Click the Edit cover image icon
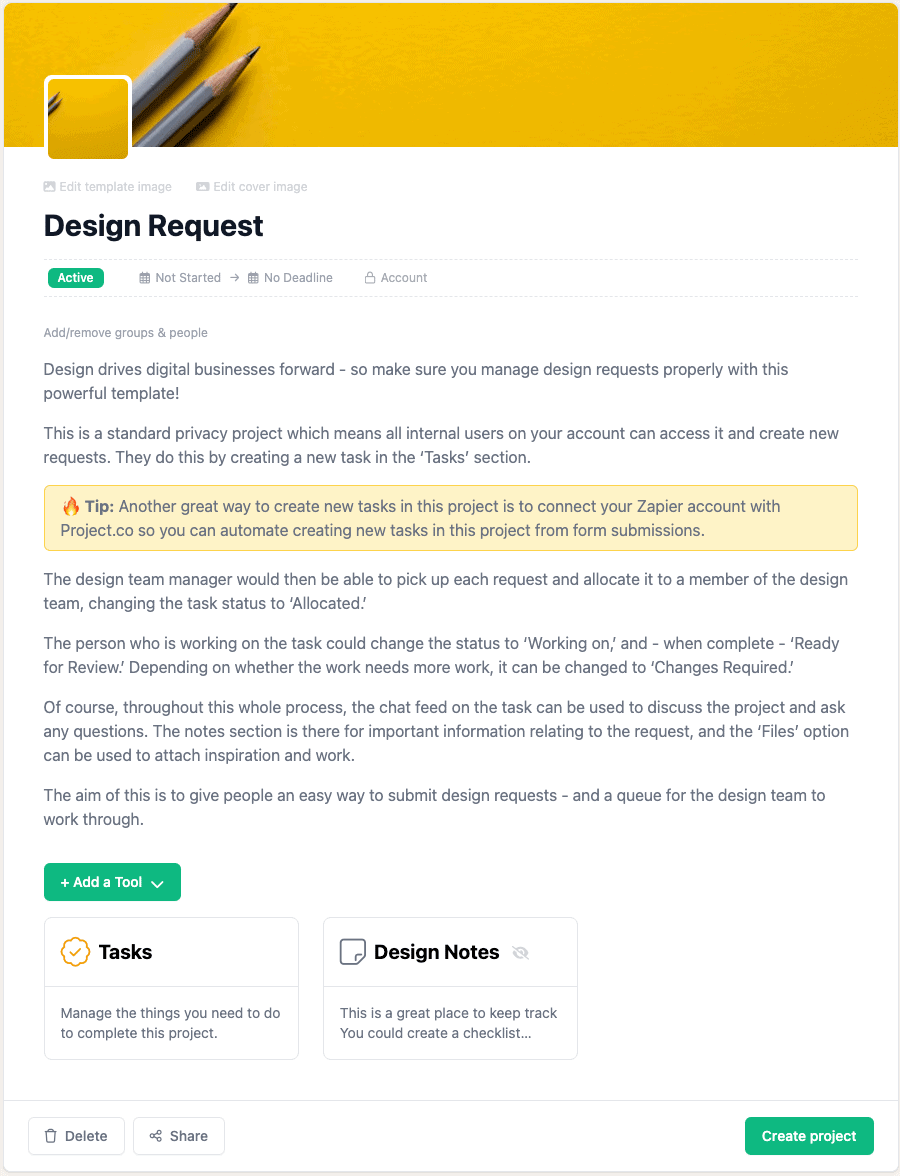Image resolution: width=900 pixels, height=1176 pixels. (x=201, y=186)
